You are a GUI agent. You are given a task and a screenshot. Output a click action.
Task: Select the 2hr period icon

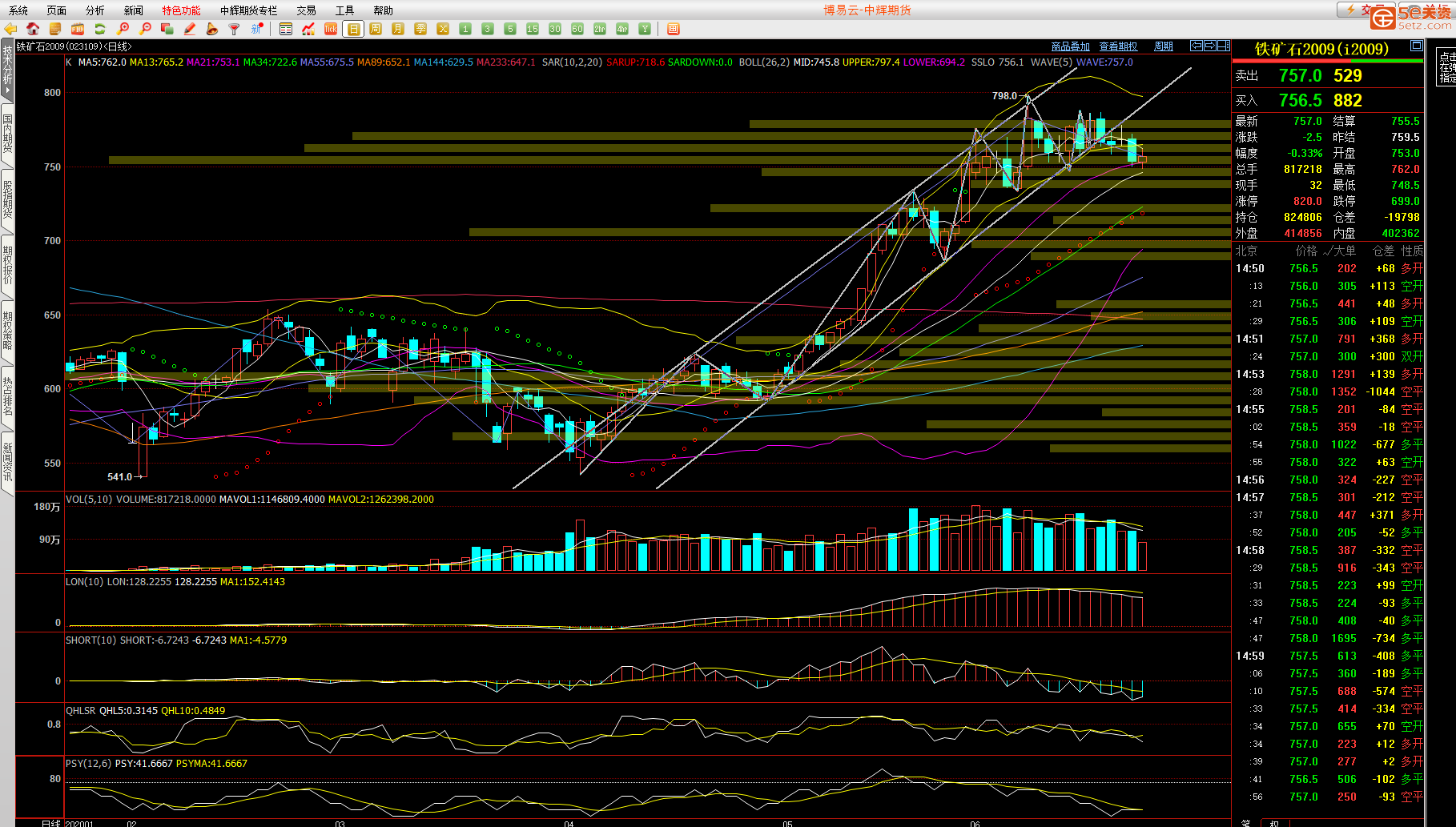point(600,29)
